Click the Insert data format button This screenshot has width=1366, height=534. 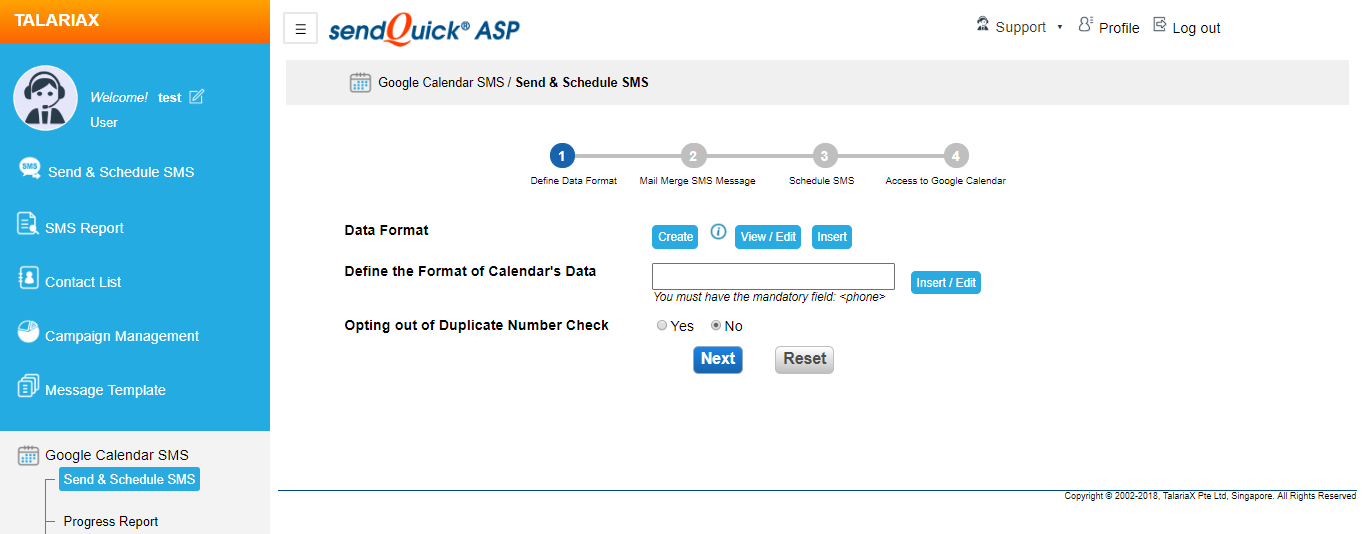[x=832, y=237]
